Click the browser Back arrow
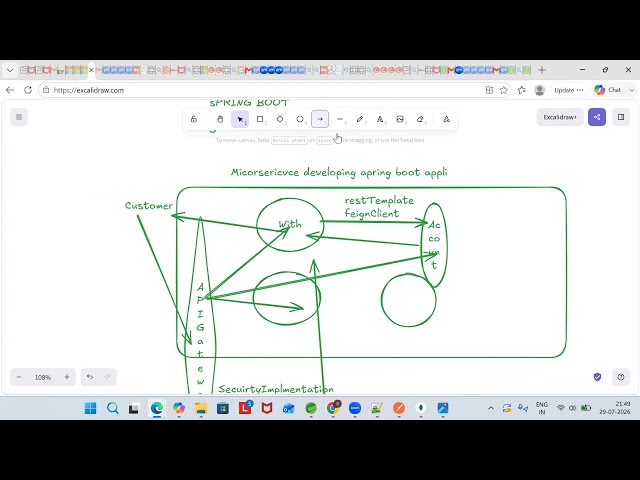640x480 pixels. tap(10, 90)
